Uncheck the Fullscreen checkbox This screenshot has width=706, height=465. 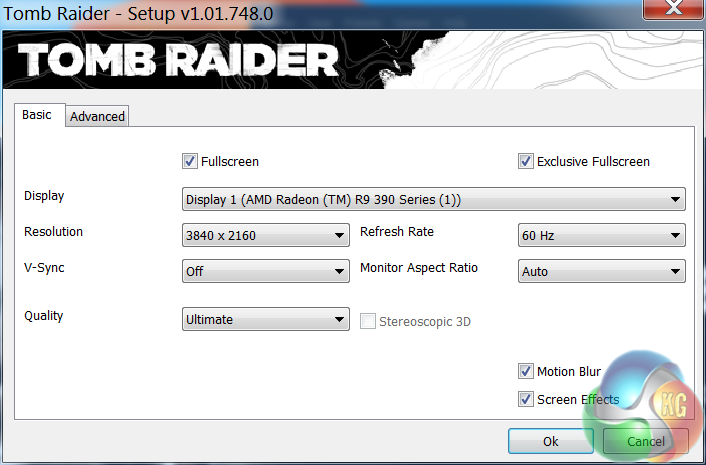click(190, 161)
